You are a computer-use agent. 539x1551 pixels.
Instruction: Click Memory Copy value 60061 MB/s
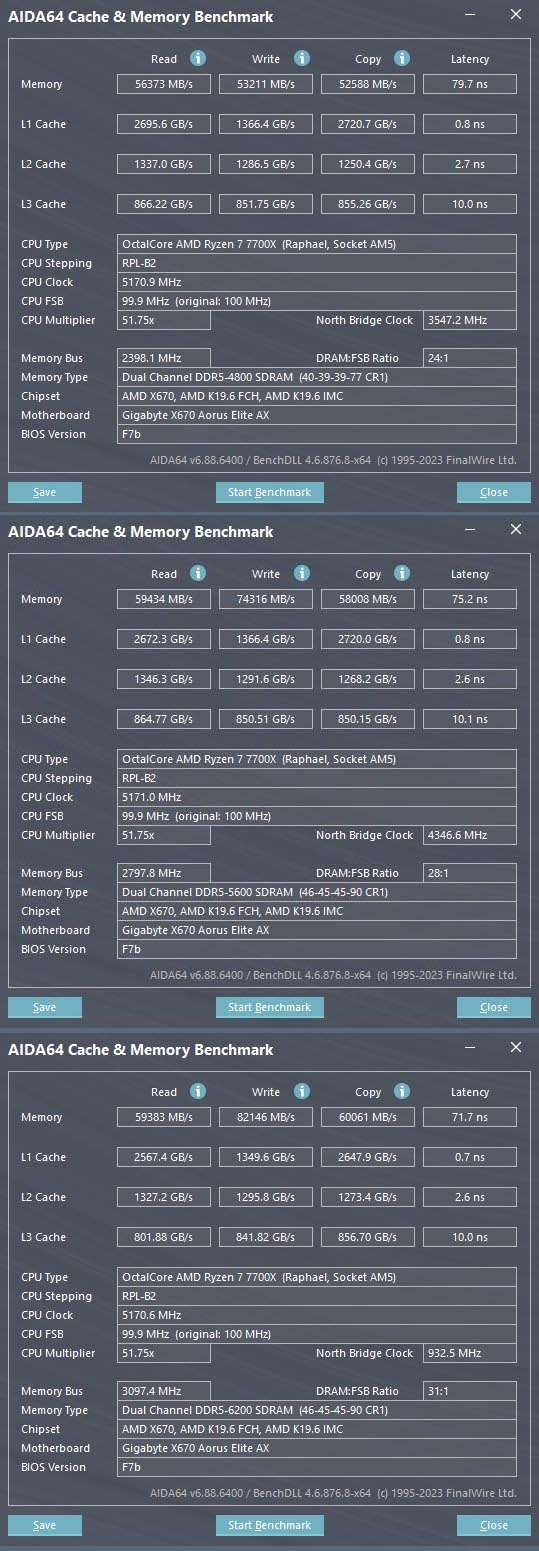pyautogui.click(x=367, y=1117)
